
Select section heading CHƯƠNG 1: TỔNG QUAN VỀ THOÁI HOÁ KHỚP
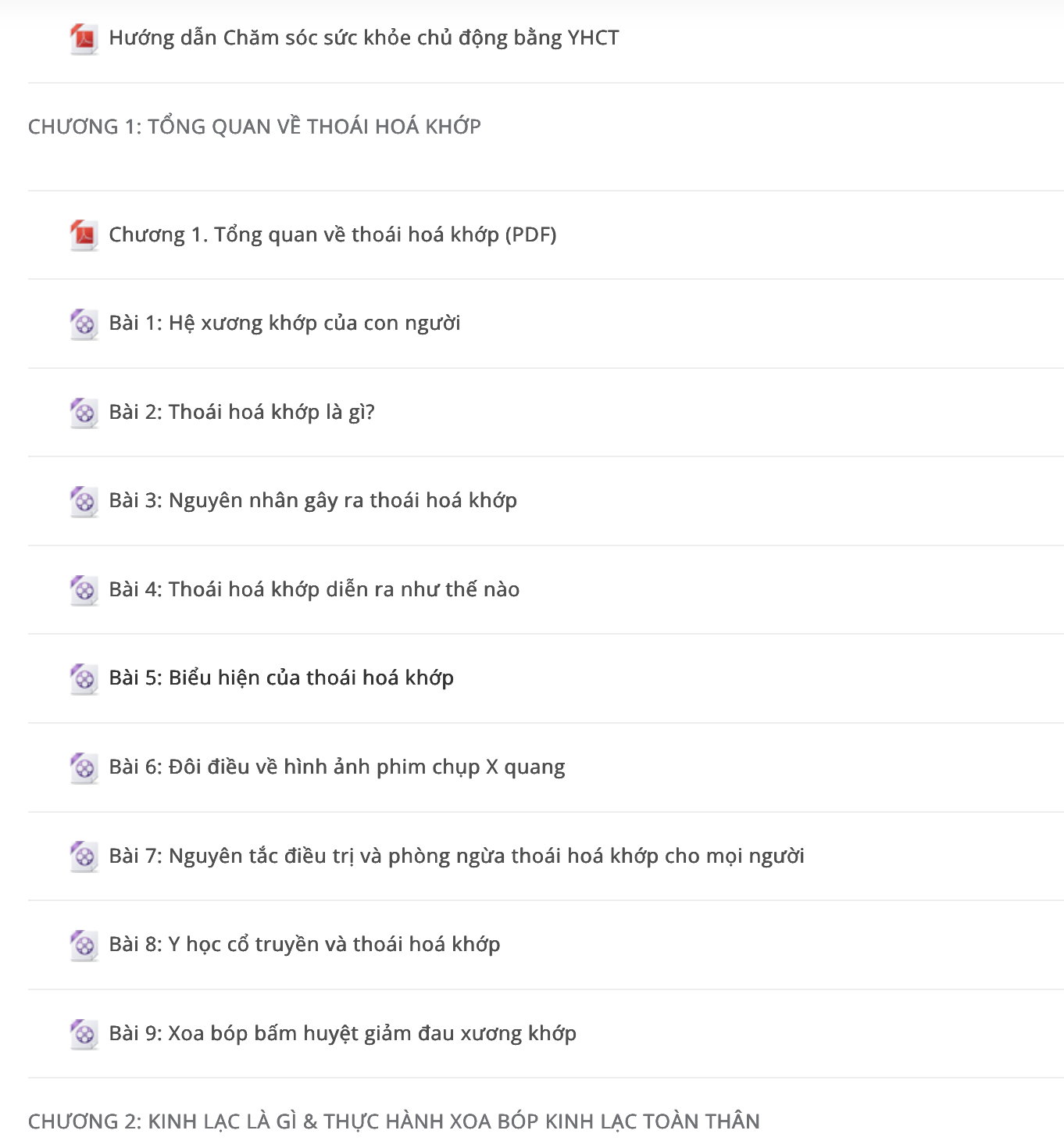(255, 127)
